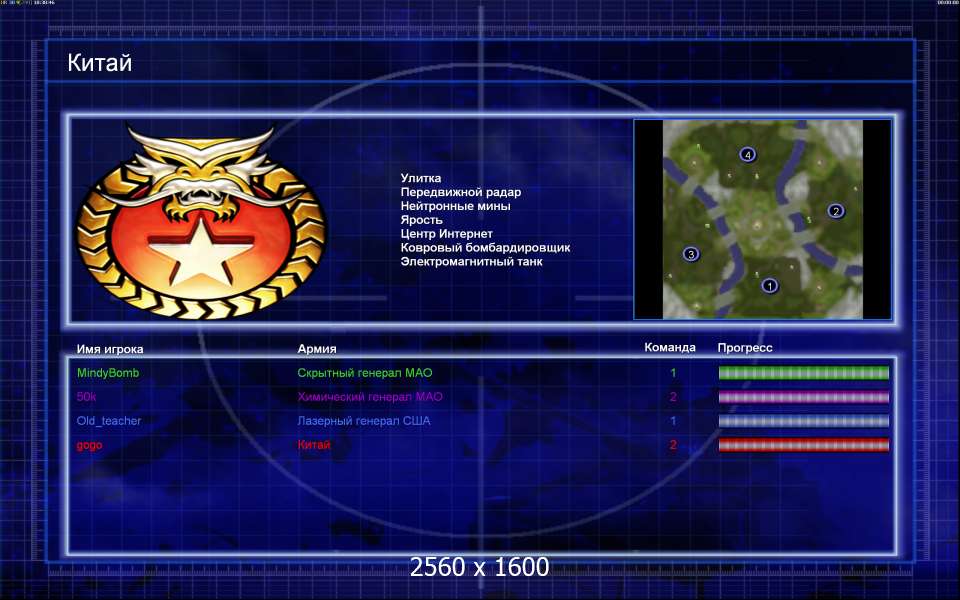Image resolution: width=960 pixels, height=600 pixels.
Task: Click the 'Китай' screen title
Action: 99,62
